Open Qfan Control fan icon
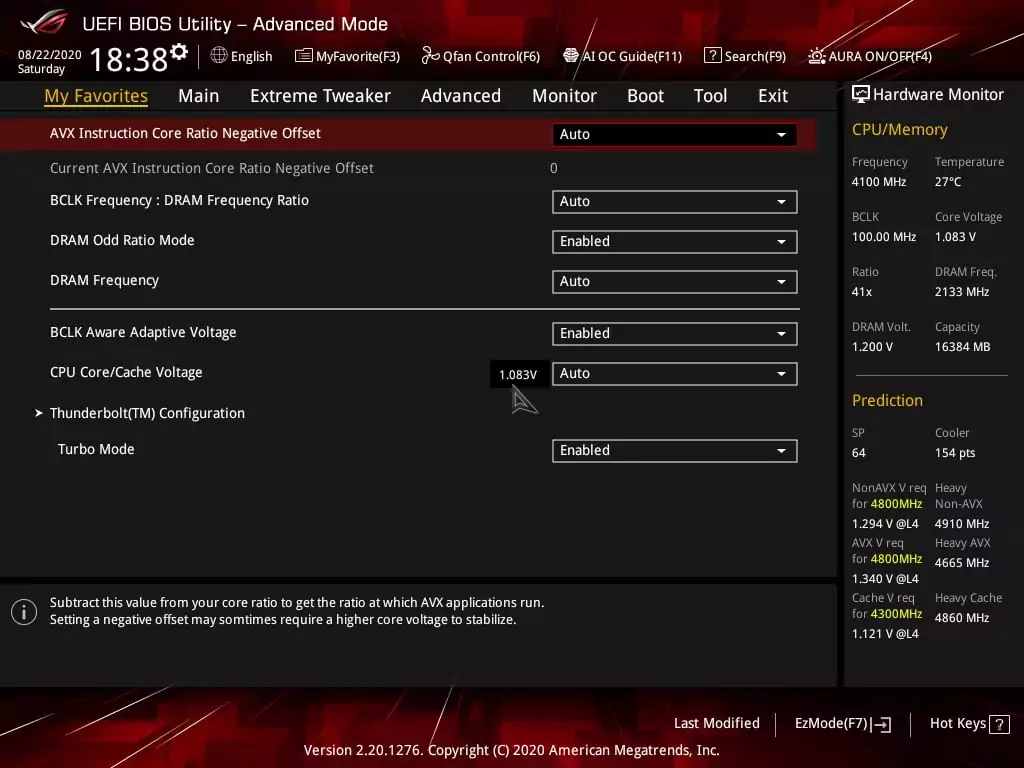 coord(430,56)
